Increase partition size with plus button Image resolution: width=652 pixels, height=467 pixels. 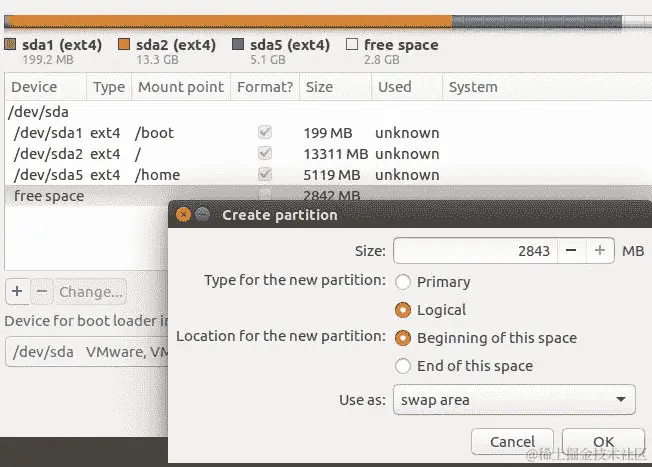[600, 250]
